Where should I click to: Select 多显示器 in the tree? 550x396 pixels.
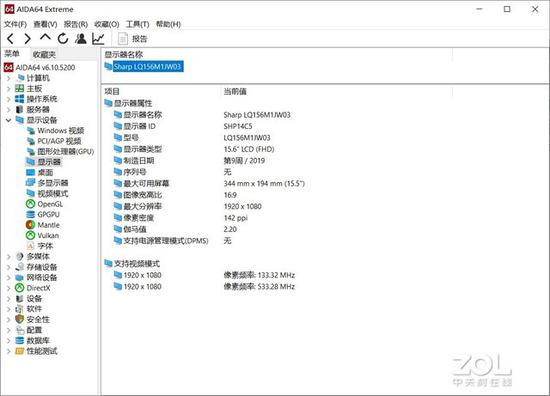pos(53,183)
